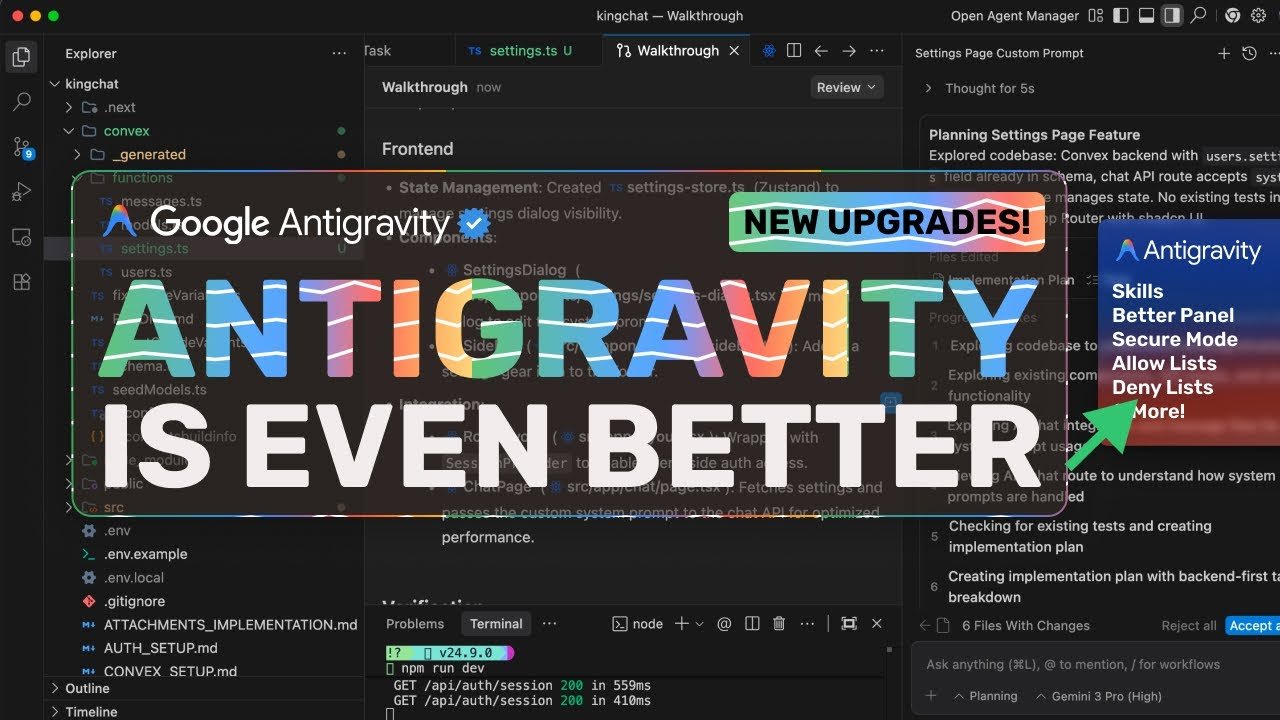Kill terminal with the trash icon

click(x=779, y=624)
